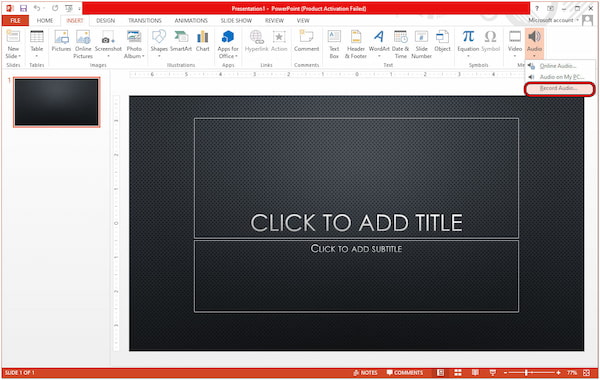Image resolution: width=600 pixels, height=380 pixels.
Task: Open the Shapes gallery dropdown
Action: tap(159, 56)
